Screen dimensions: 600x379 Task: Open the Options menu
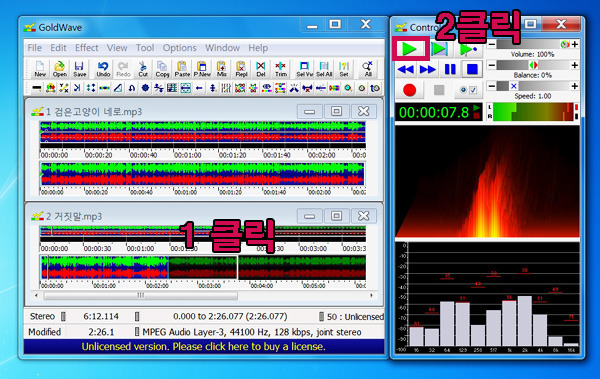coord(179,48)
